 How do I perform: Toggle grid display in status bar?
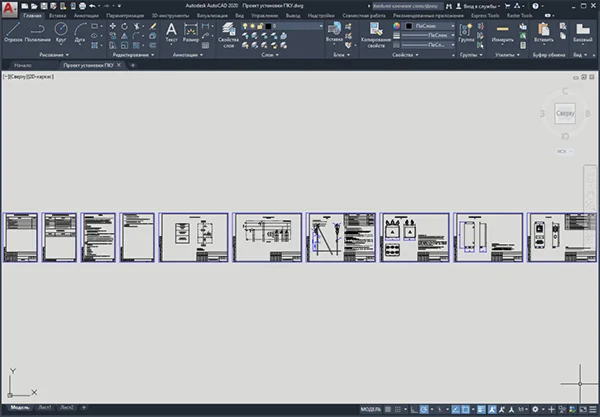[388, 409]
